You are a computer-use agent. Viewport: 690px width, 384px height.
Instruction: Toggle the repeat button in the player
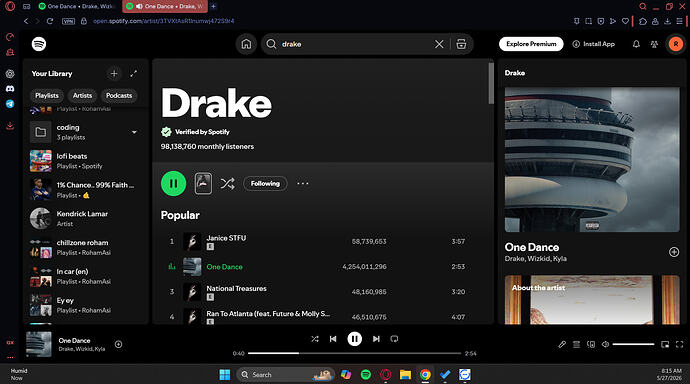(x=394, y=339)
